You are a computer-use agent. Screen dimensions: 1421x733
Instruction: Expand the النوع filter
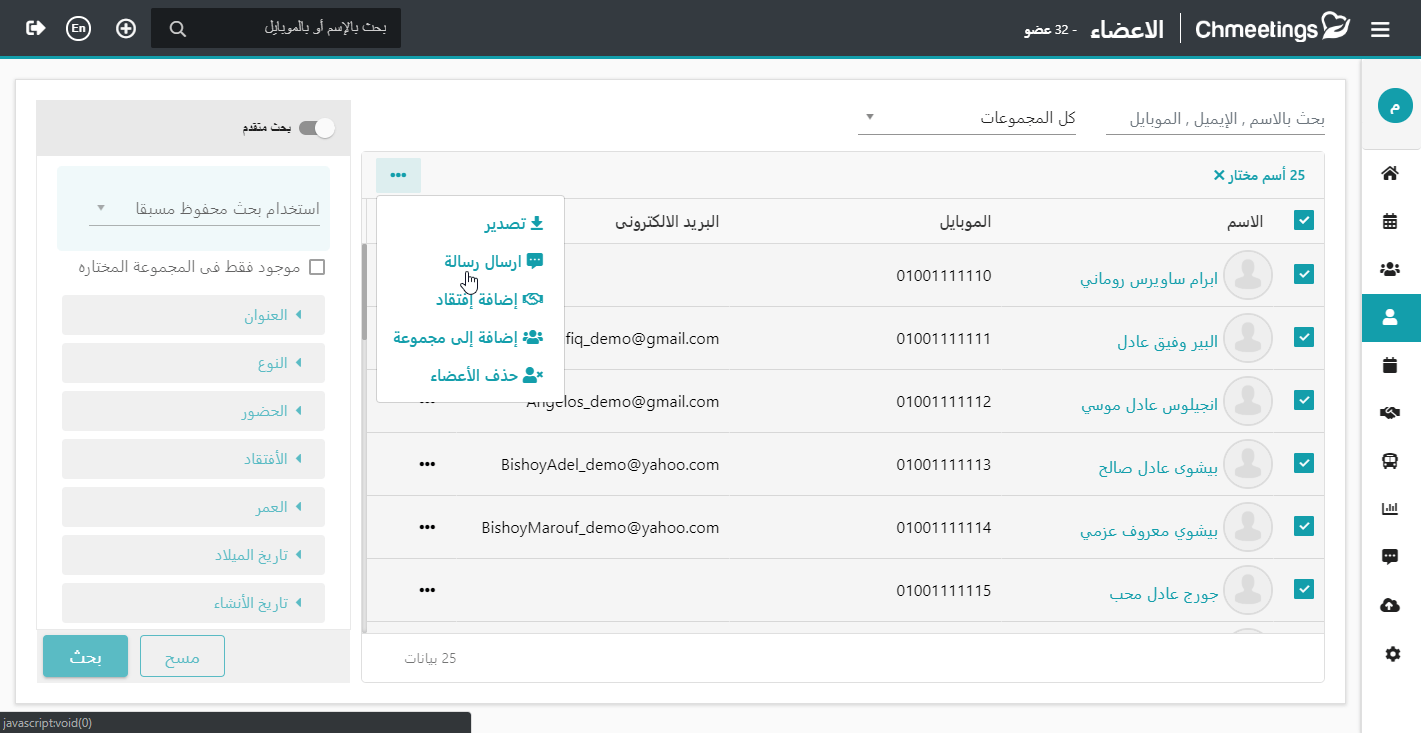point(193,363)
